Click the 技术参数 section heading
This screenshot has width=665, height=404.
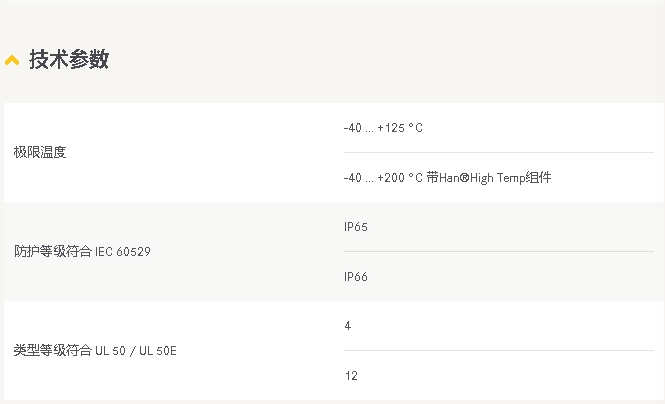(x=68, y=60)
